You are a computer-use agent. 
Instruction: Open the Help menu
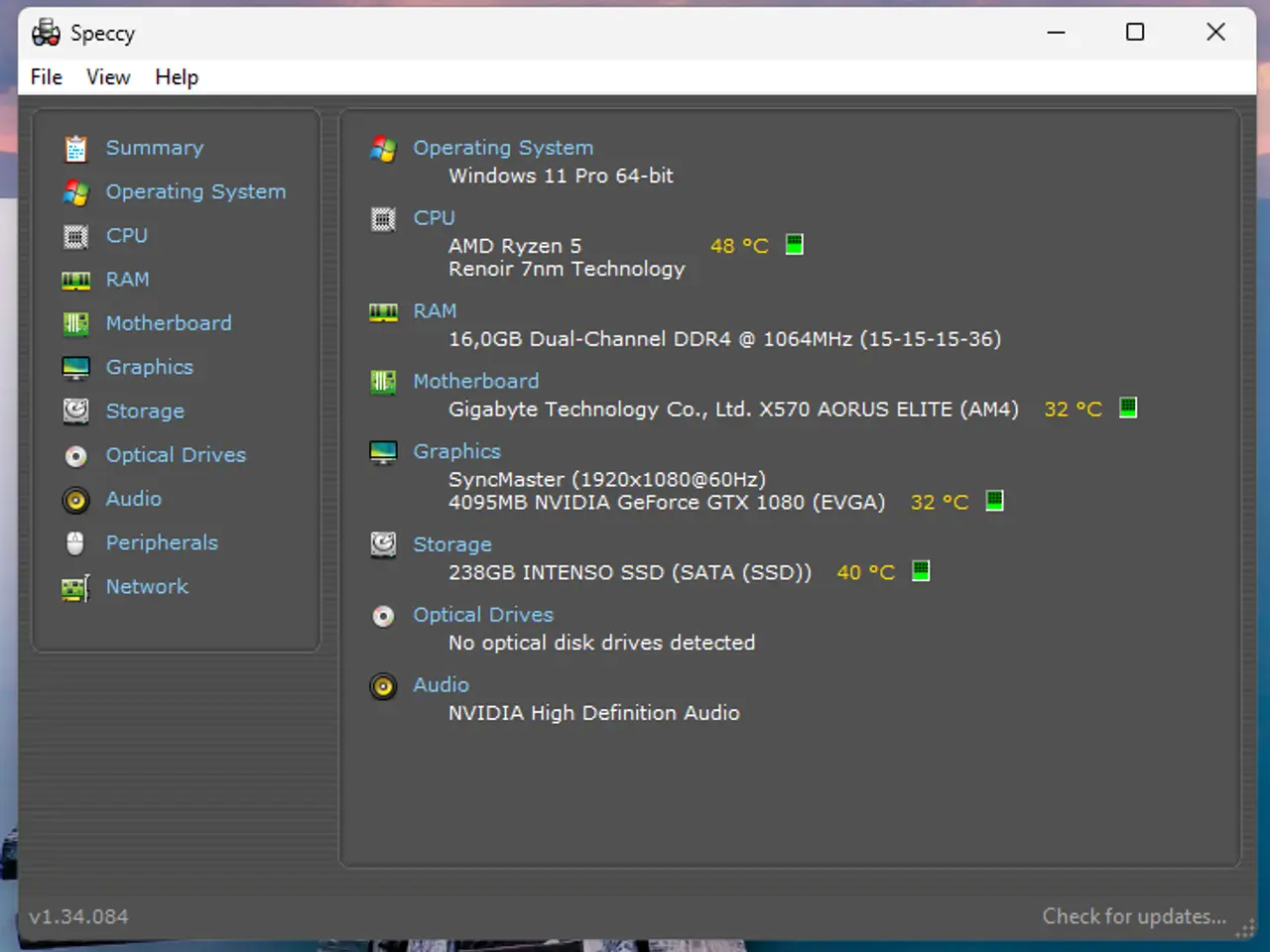pyautogui.click(x=177, y=77)
